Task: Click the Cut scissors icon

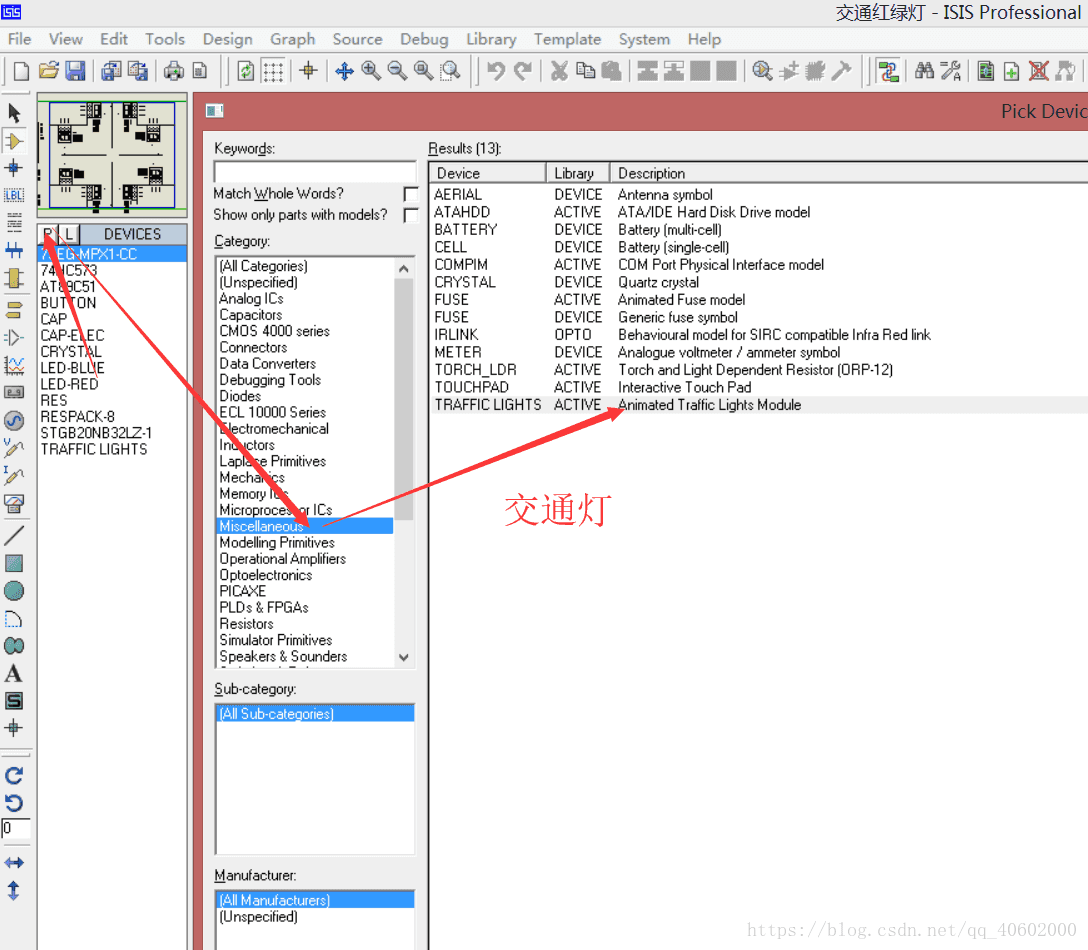Action: click(x=559, y=71)
